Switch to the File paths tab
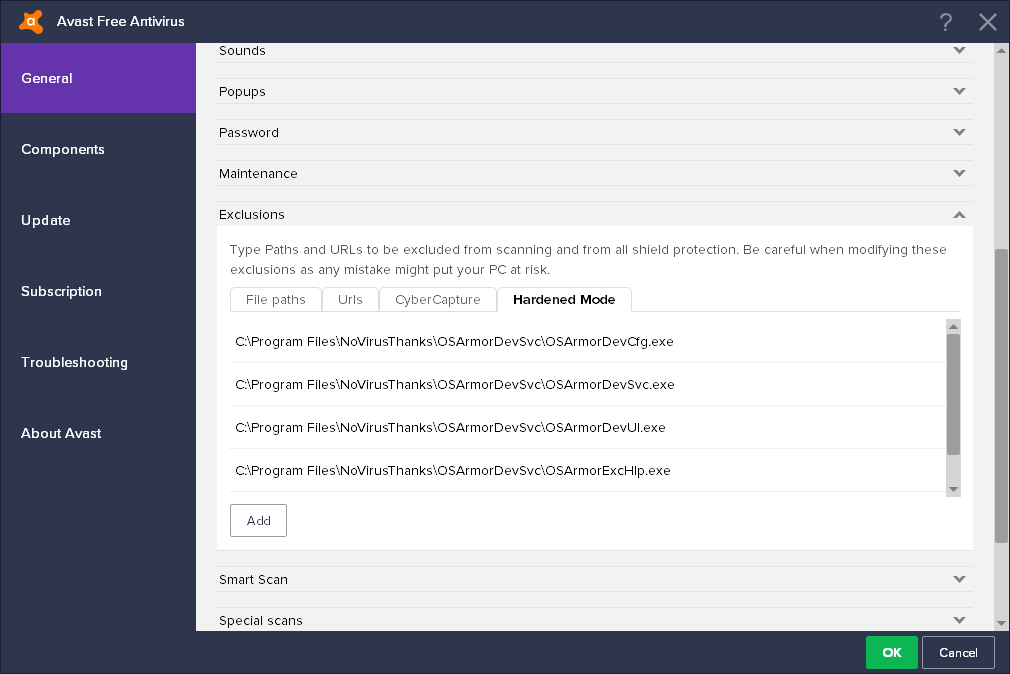 (276, 300)
